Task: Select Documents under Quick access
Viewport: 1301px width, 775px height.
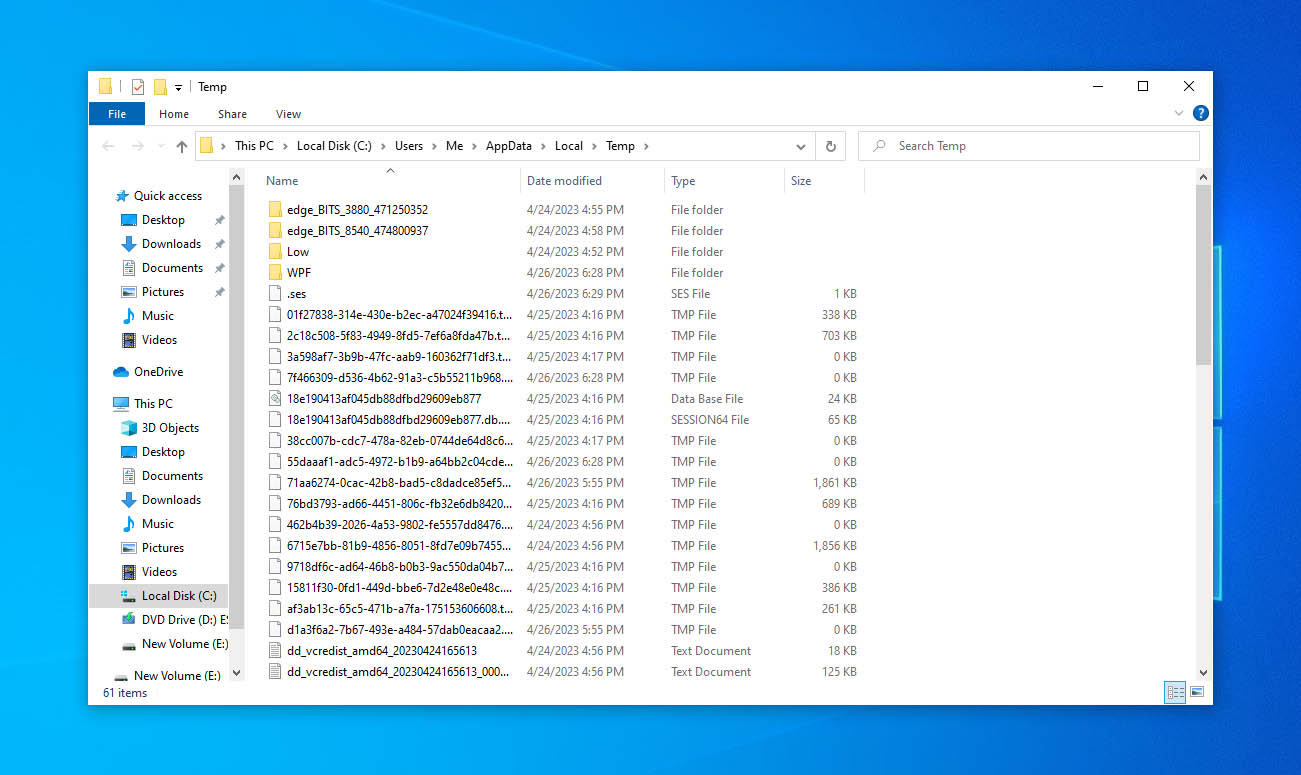Action: coord(172,268)
